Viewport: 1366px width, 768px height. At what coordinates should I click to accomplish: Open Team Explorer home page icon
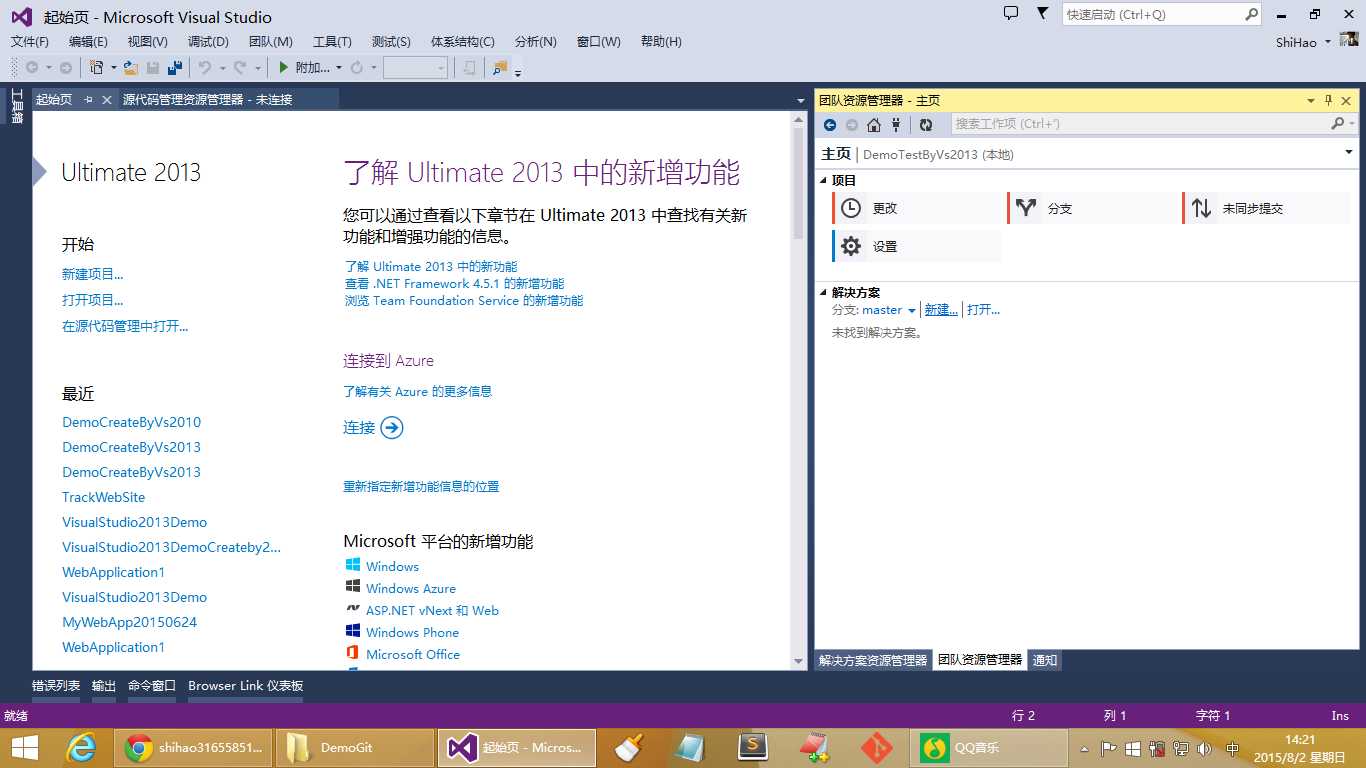(x=874, y=125)
